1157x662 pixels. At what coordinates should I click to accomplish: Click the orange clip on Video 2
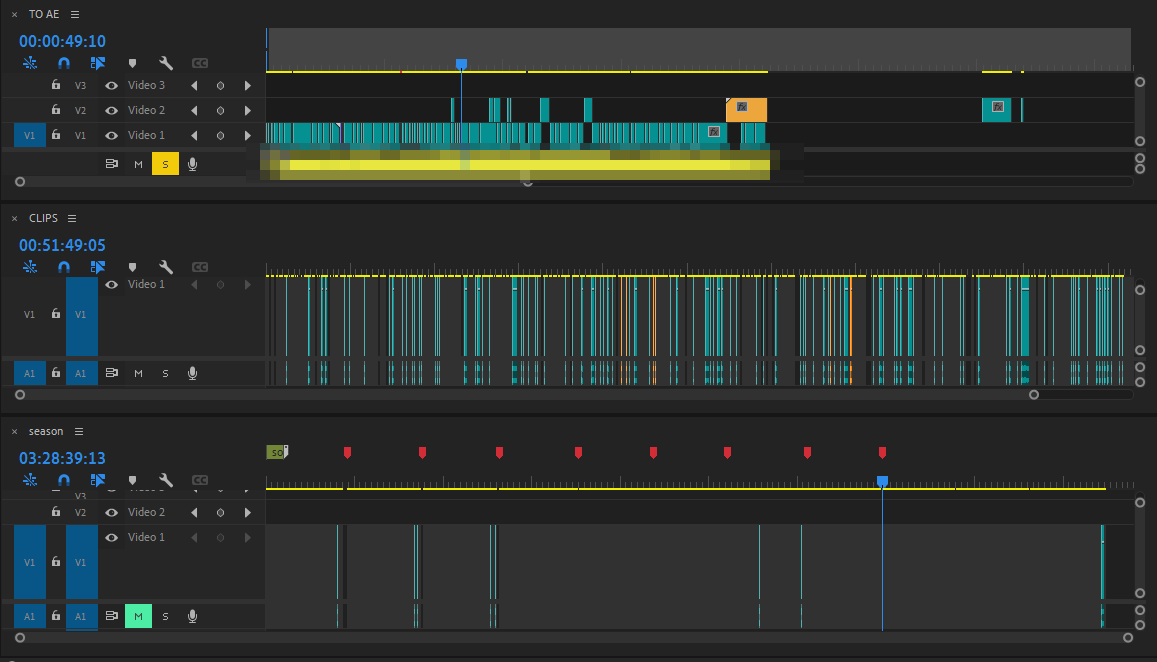(x=746, y=110)
